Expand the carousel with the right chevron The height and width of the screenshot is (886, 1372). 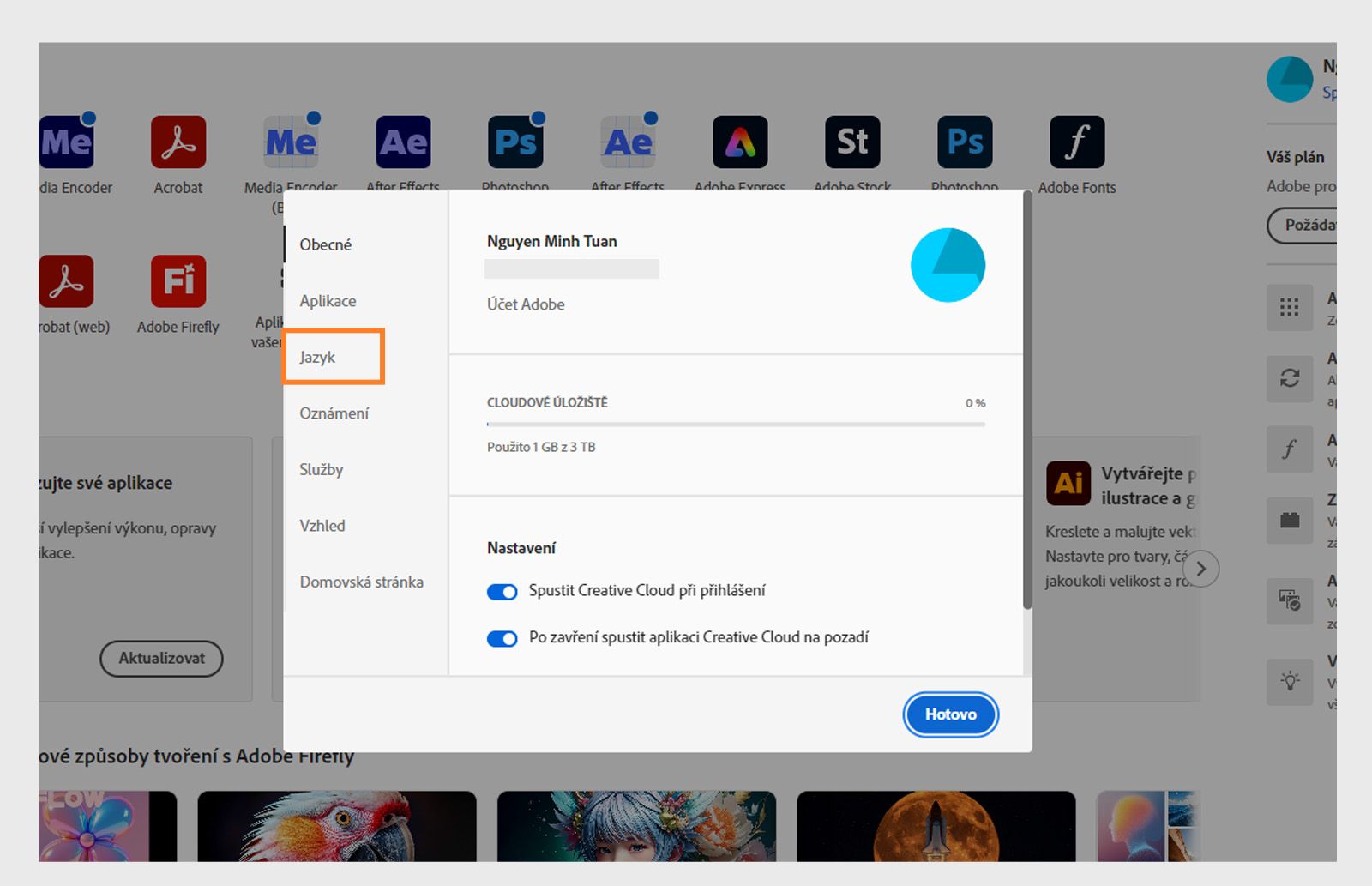tap(1200, 568)
